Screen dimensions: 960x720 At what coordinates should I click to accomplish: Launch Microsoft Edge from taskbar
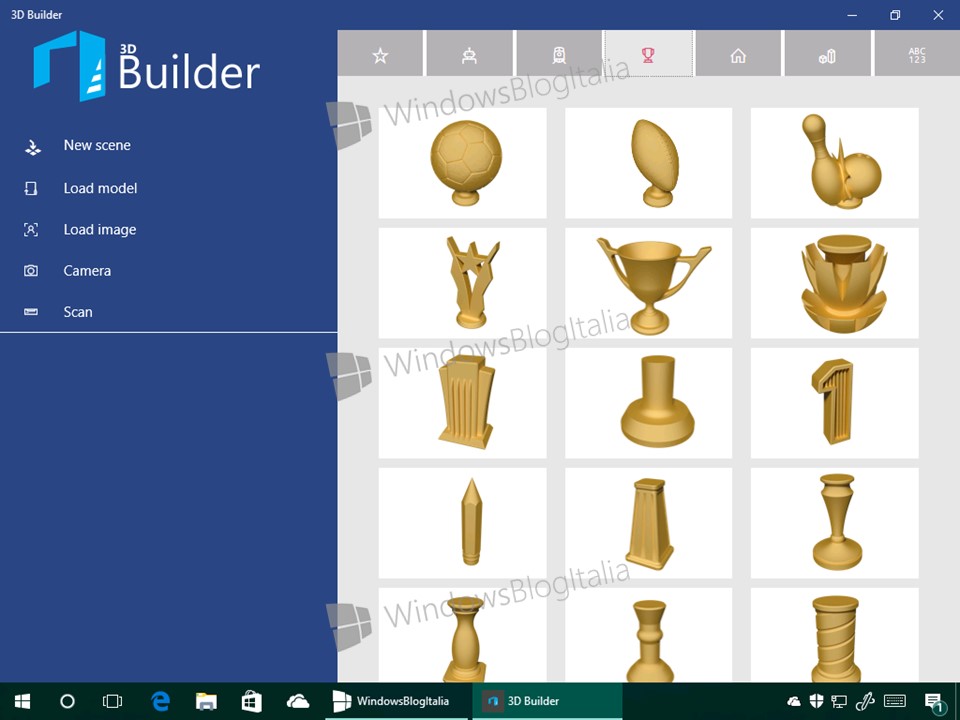(160, 701)
